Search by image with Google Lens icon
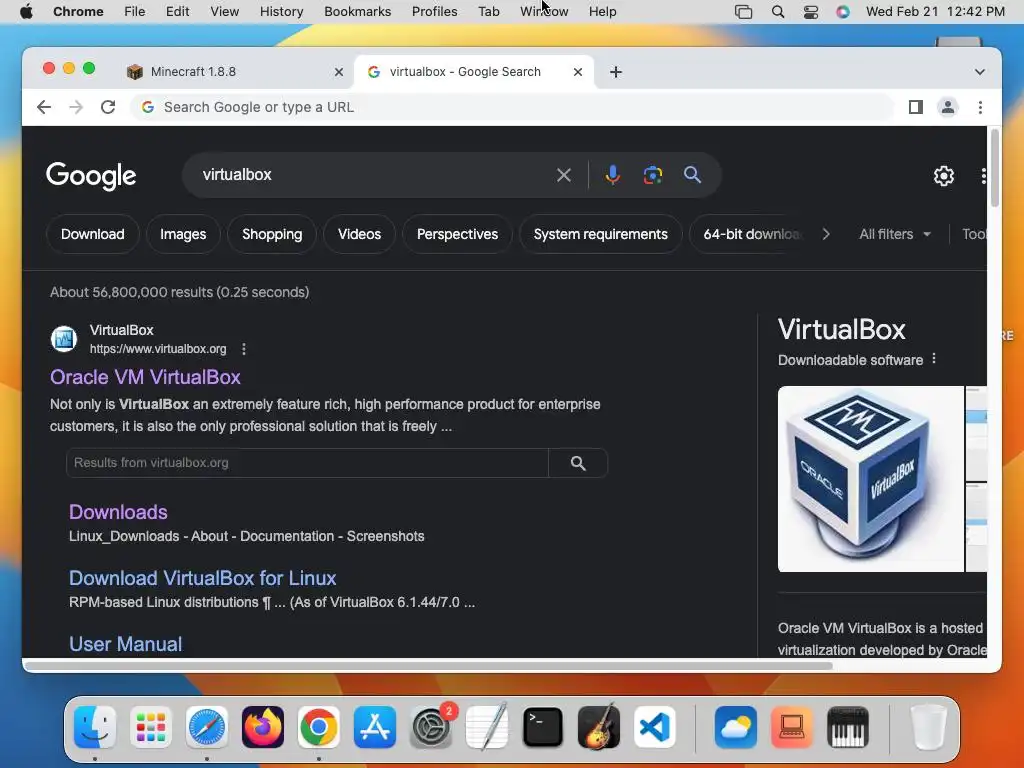 pyautogui.click(x=652, y=175)
